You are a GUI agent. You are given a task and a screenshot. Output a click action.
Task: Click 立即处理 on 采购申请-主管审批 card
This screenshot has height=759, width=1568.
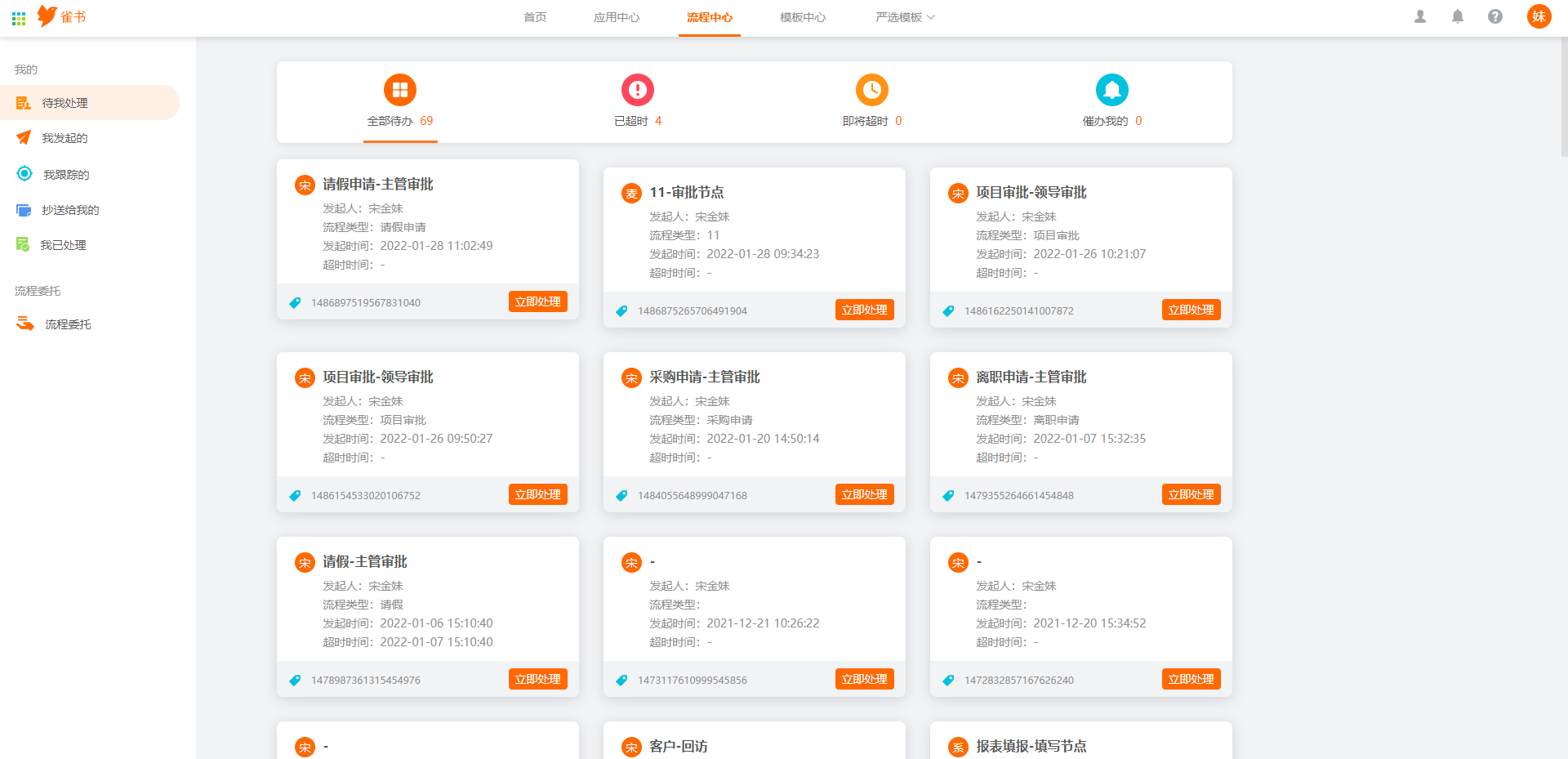[x=865, y=494]
